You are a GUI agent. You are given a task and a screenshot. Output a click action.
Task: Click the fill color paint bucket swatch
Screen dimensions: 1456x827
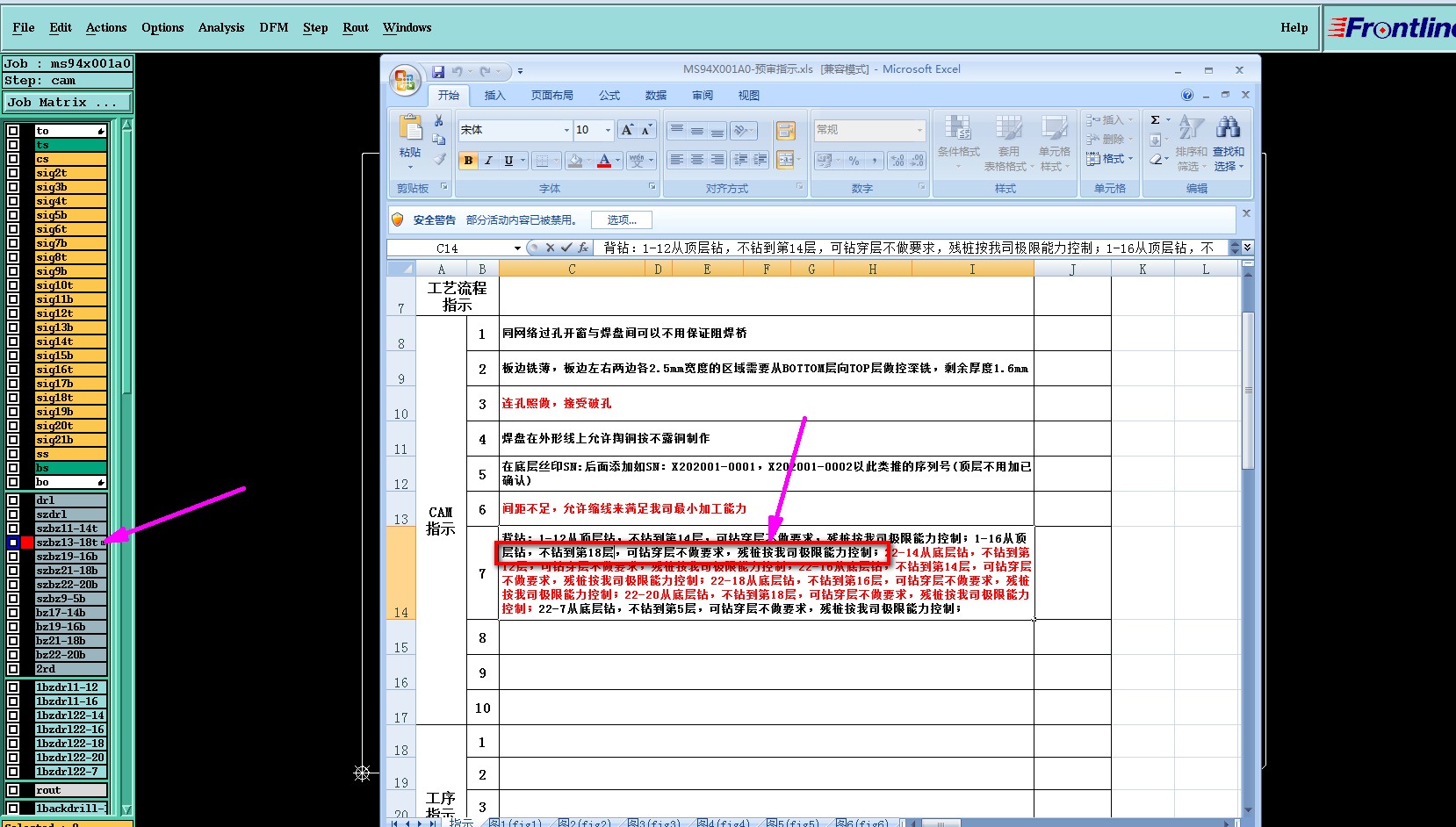click(x=574, y=161)
